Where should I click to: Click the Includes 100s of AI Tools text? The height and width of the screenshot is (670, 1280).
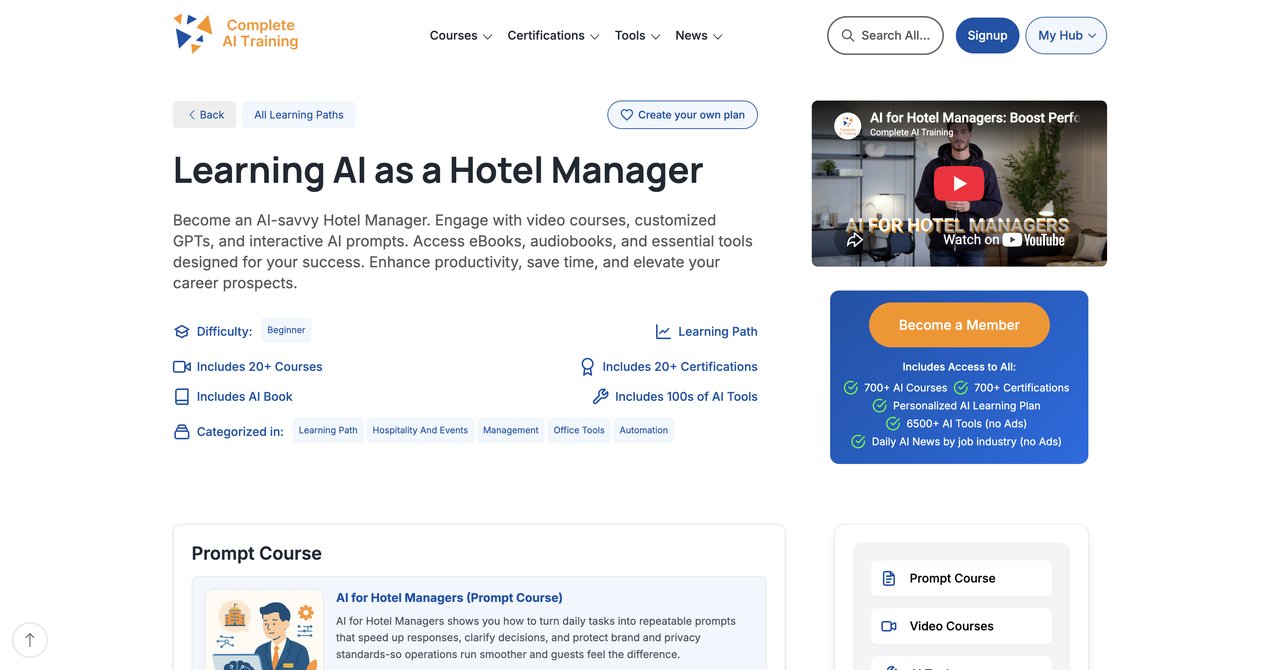pyautogui.click(x=686, y=397)
